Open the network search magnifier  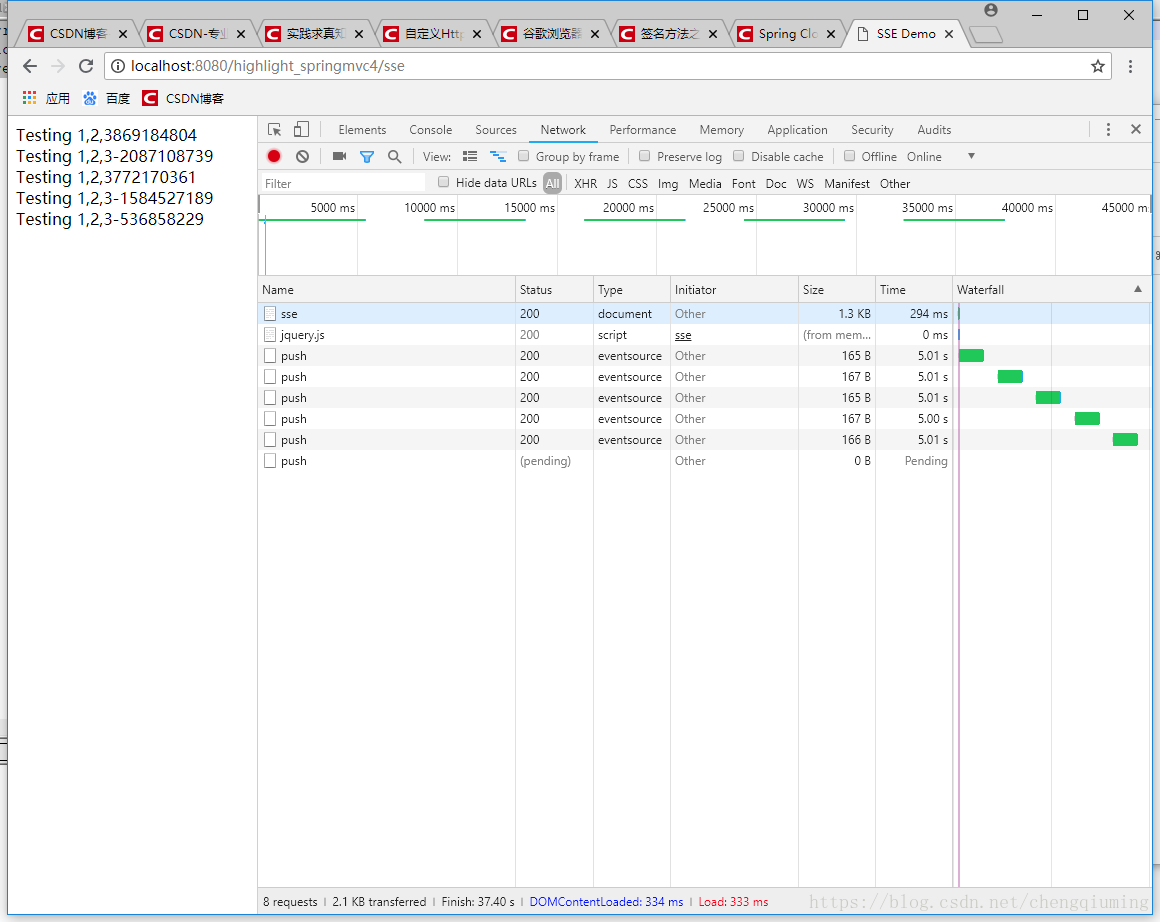(394, 156)
